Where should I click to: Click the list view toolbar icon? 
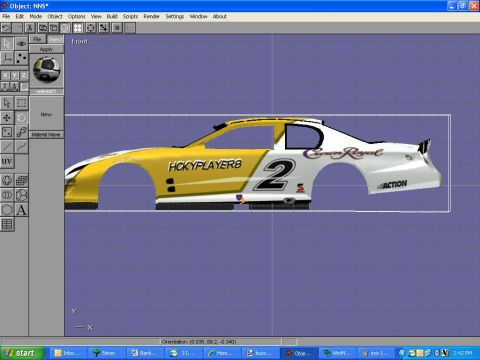tap(117, 28)
